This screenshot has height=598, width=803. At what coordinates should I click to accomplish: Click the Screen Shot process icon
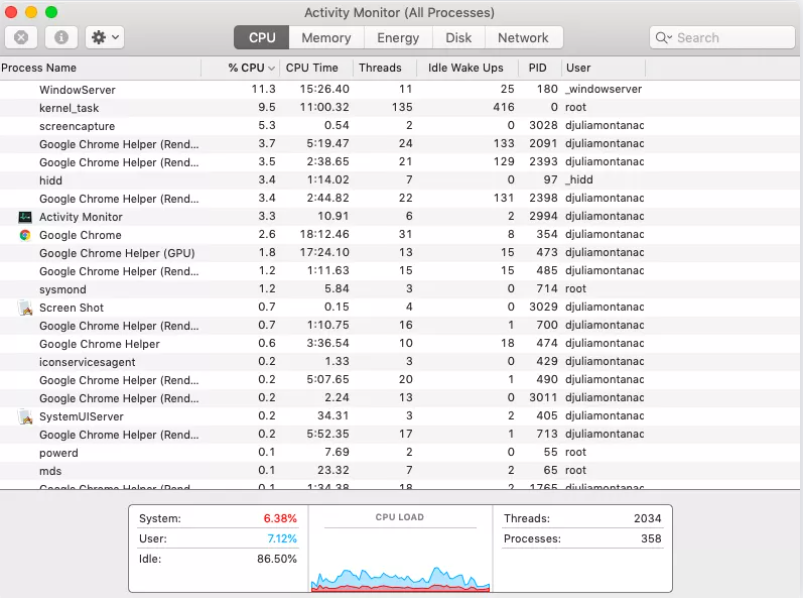click(x=25, y=308)
